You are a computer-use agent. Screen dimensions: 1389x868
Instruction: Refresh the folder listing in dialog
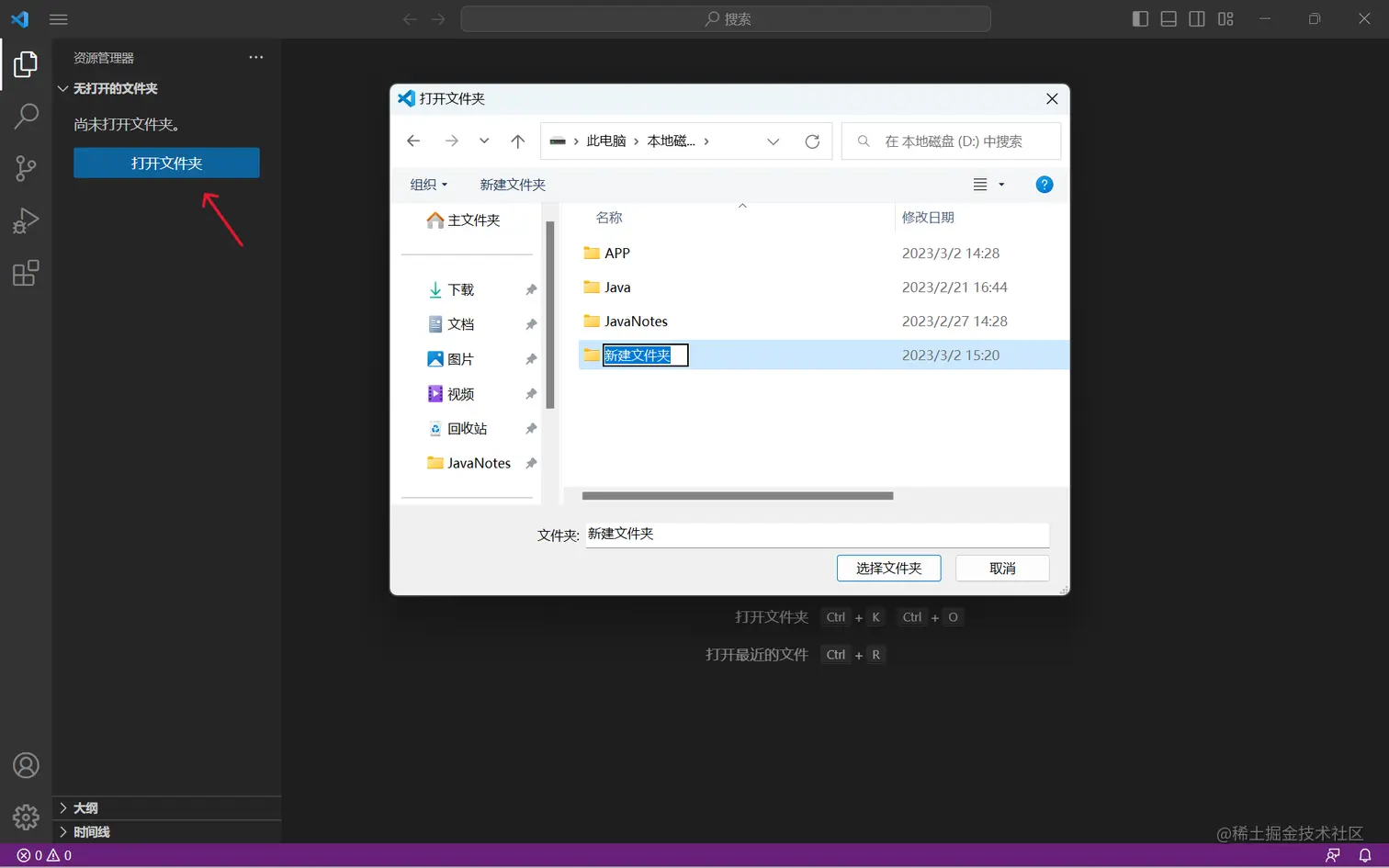coord(812,141)
